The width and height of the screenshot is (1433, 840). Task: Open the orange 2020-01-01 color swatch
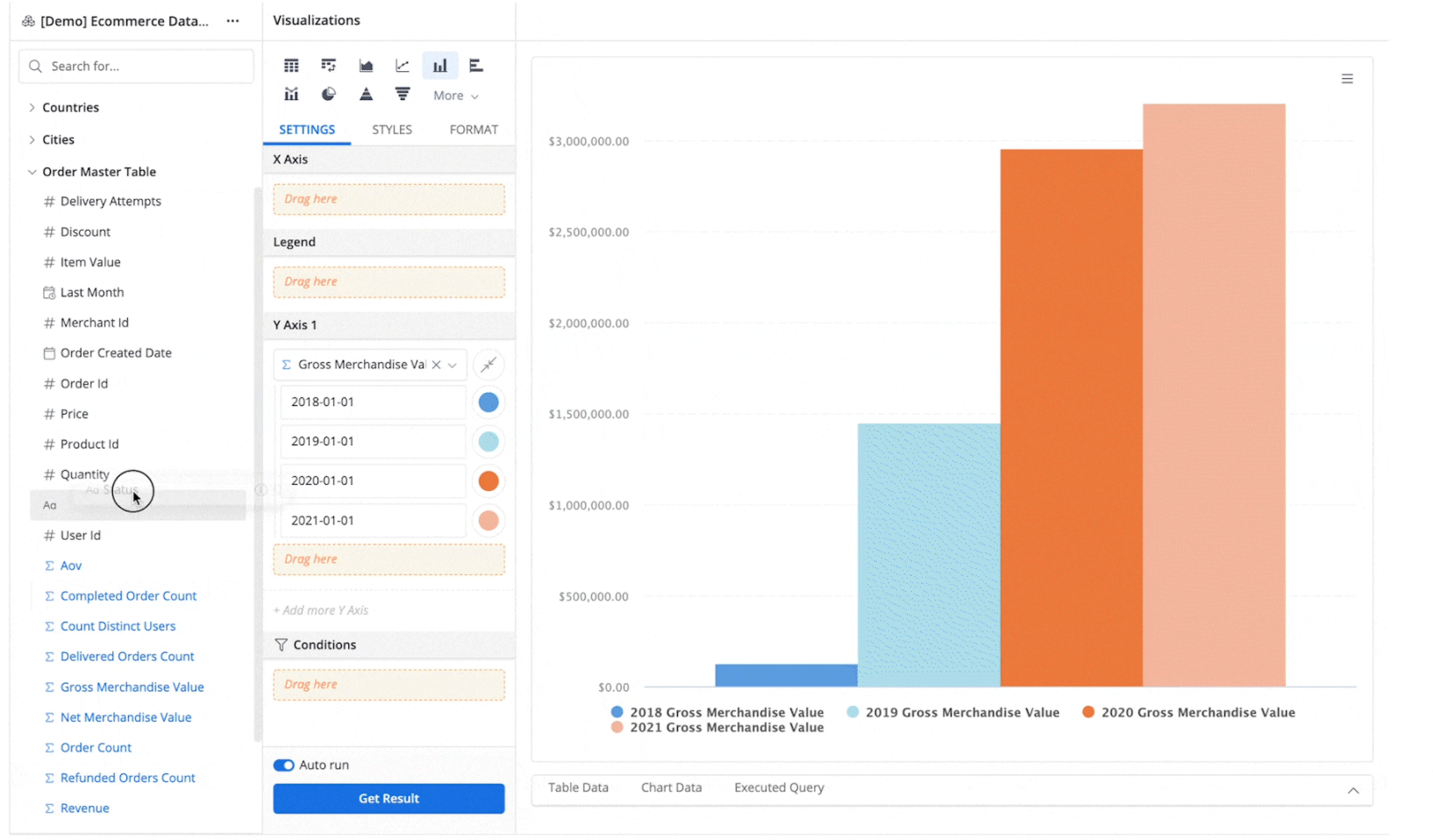coord(488,481)
